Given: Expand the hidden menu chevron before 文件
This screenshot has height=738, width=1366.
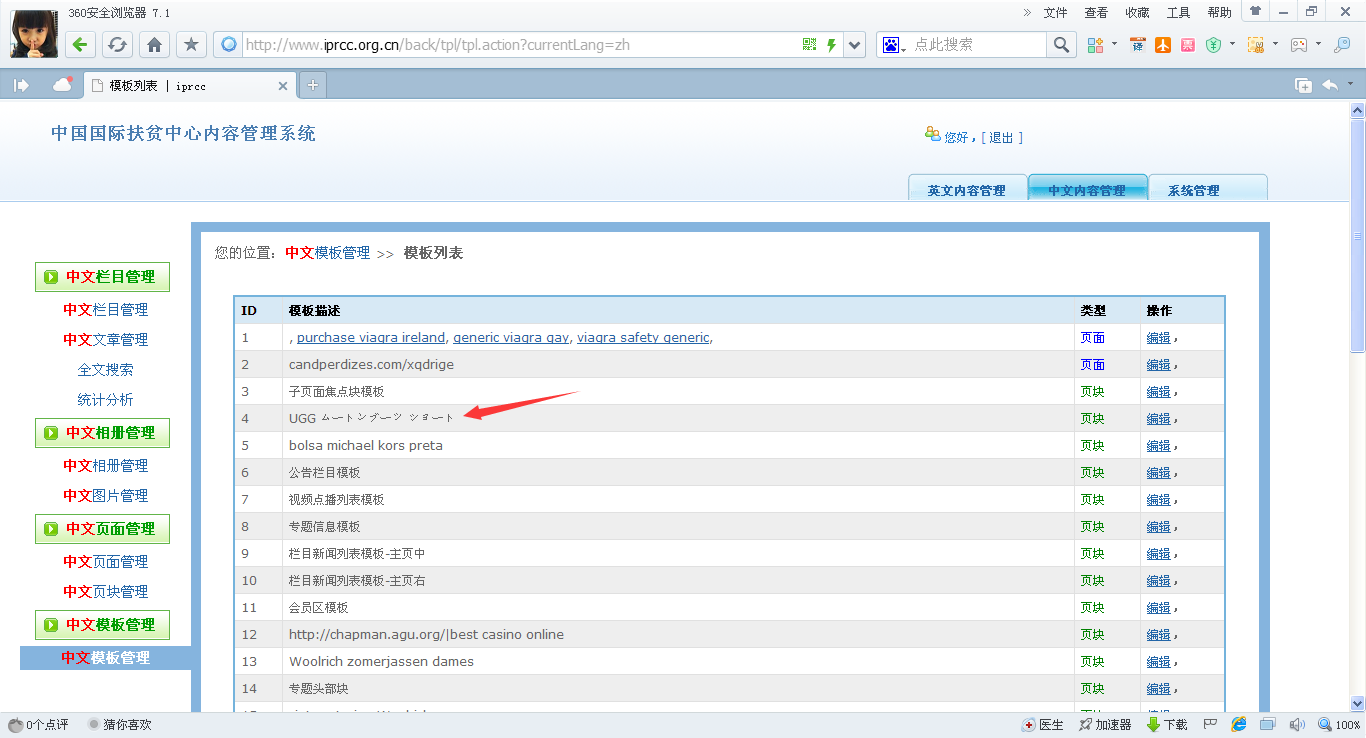Looking at the screenshot, I should tap(1027, 13).
